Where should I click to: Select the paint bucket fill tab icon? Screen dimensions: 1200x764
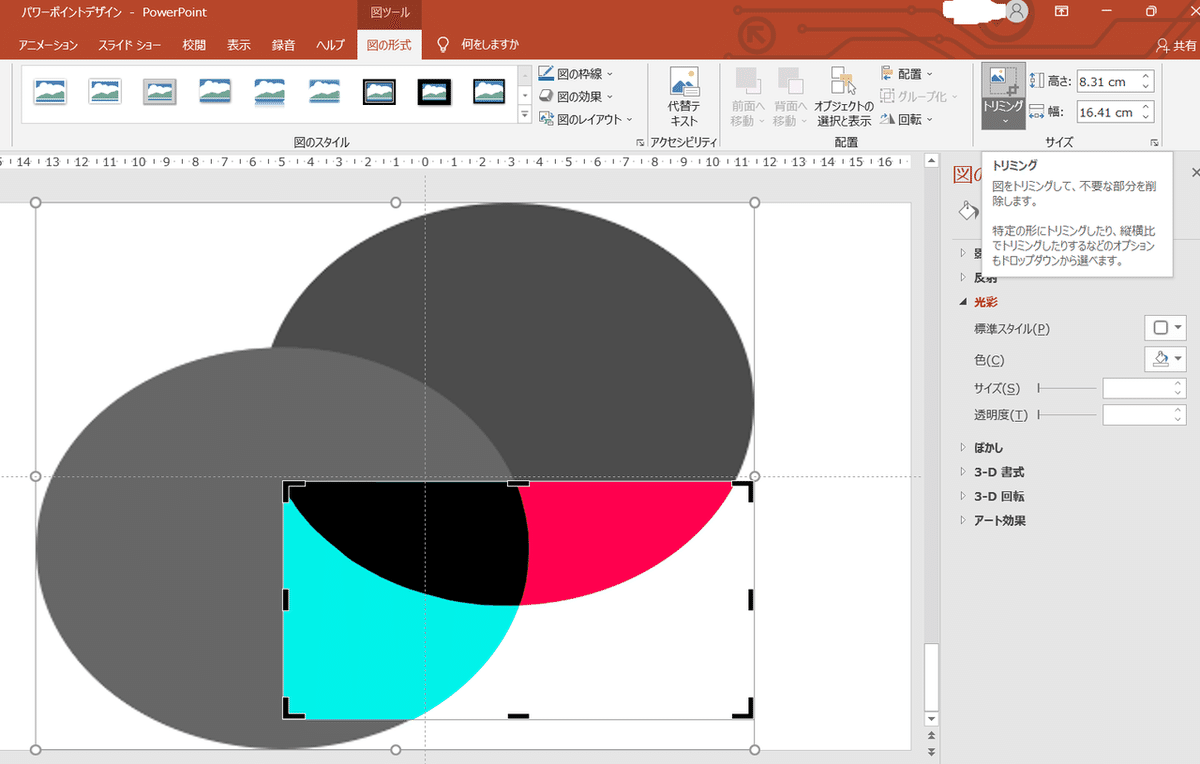click(x=967, y=210)
